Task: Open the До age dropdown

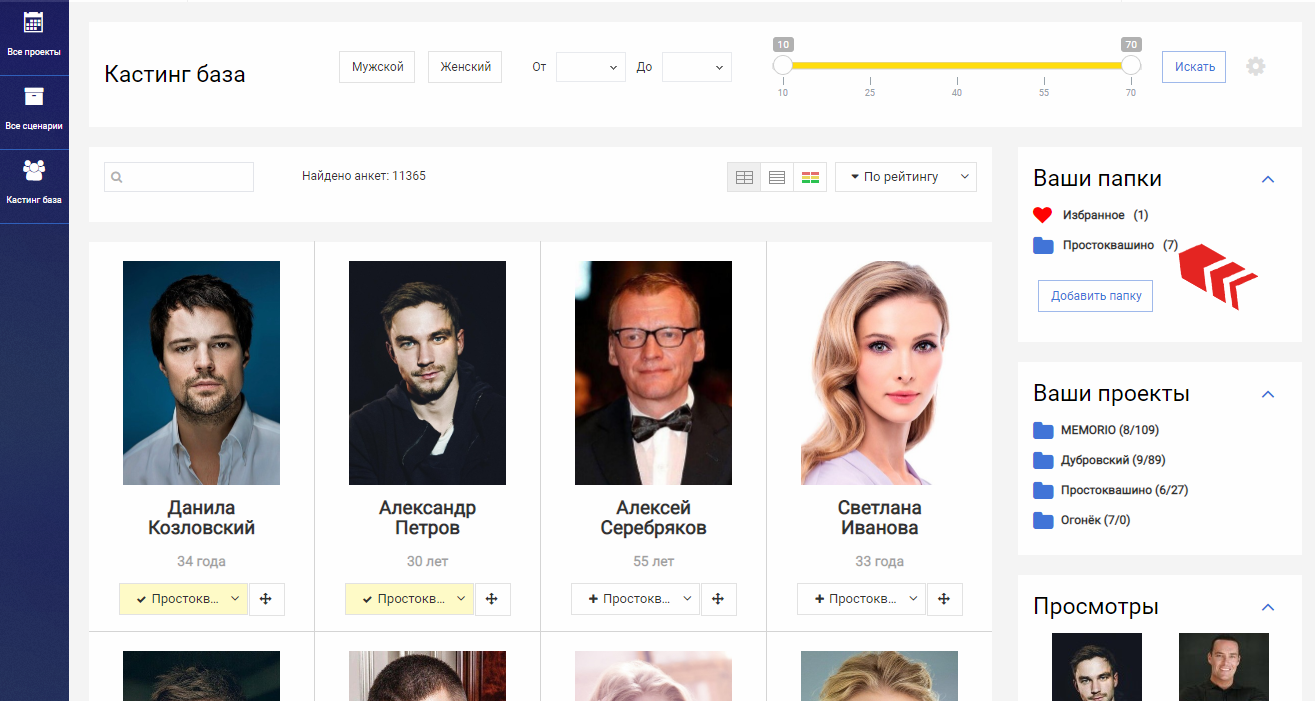Action: click(x=697, y=67)
